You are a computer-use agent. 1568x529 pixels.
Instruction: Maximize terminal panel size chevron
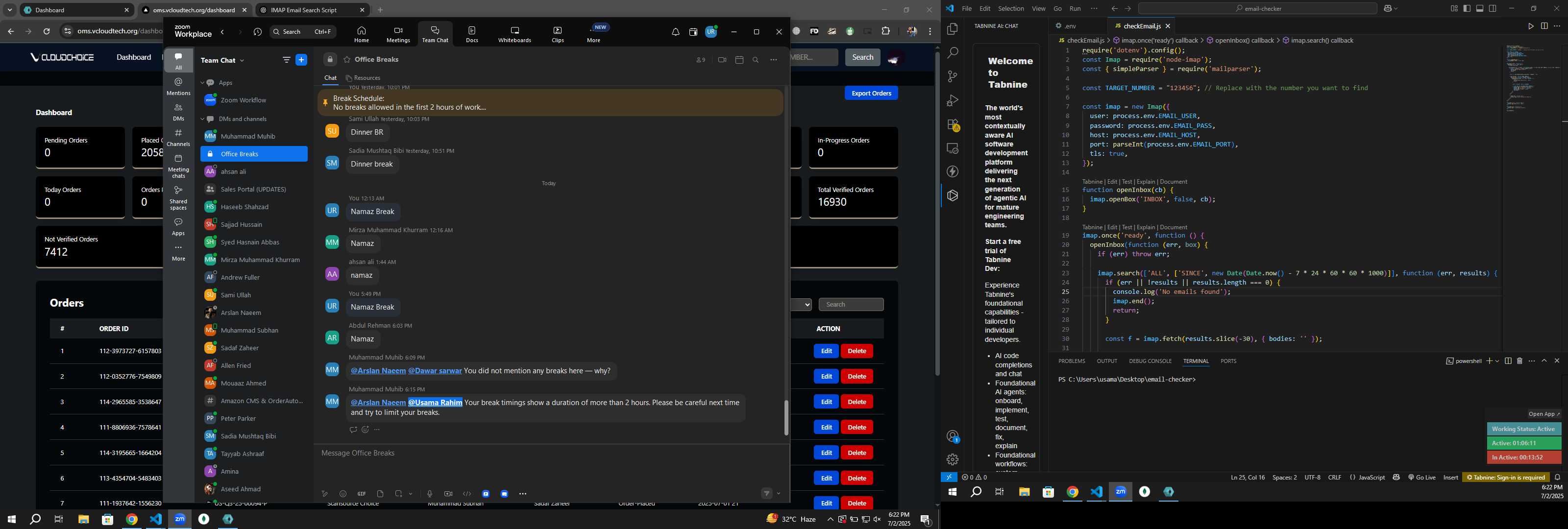pos(1544,361)
